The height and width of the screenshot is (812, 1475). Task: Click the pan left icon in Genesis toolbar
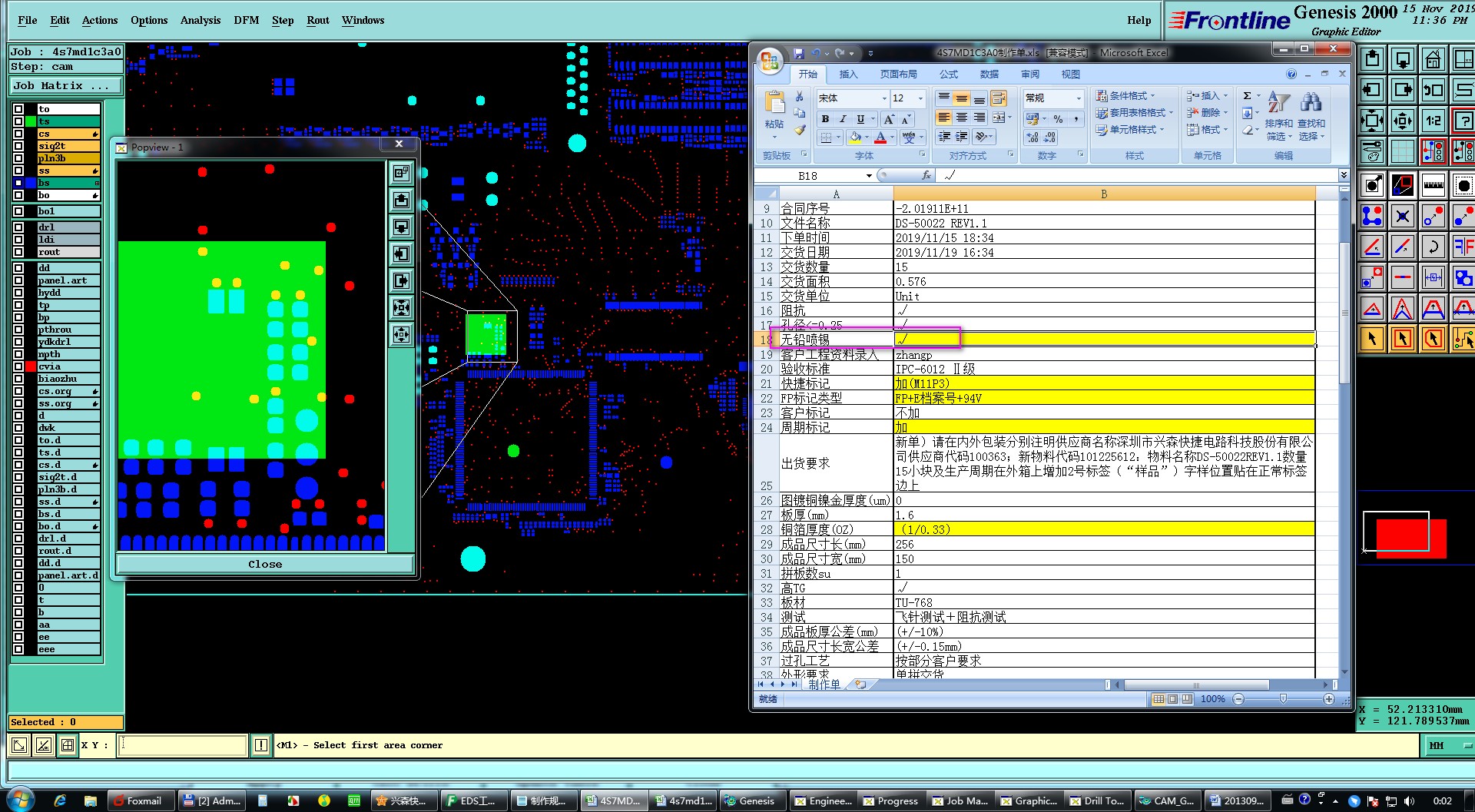click(x=1372, y=90)
